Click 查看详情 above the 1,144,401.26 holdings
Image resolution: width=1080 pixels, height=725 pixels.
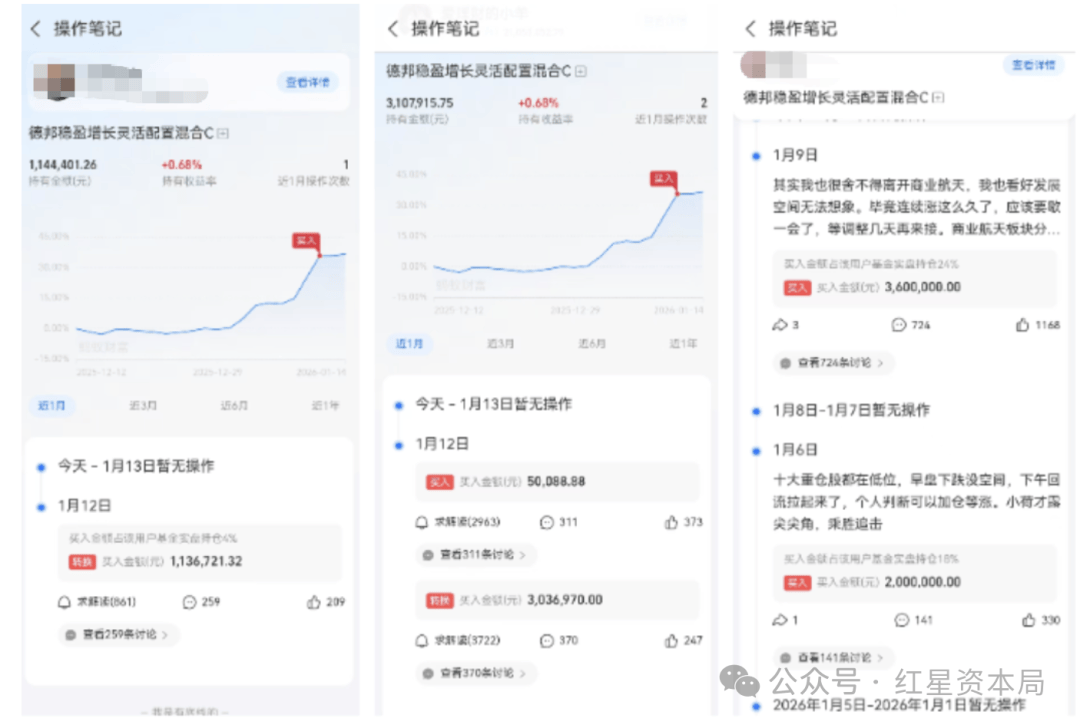[x=306, y=82]
